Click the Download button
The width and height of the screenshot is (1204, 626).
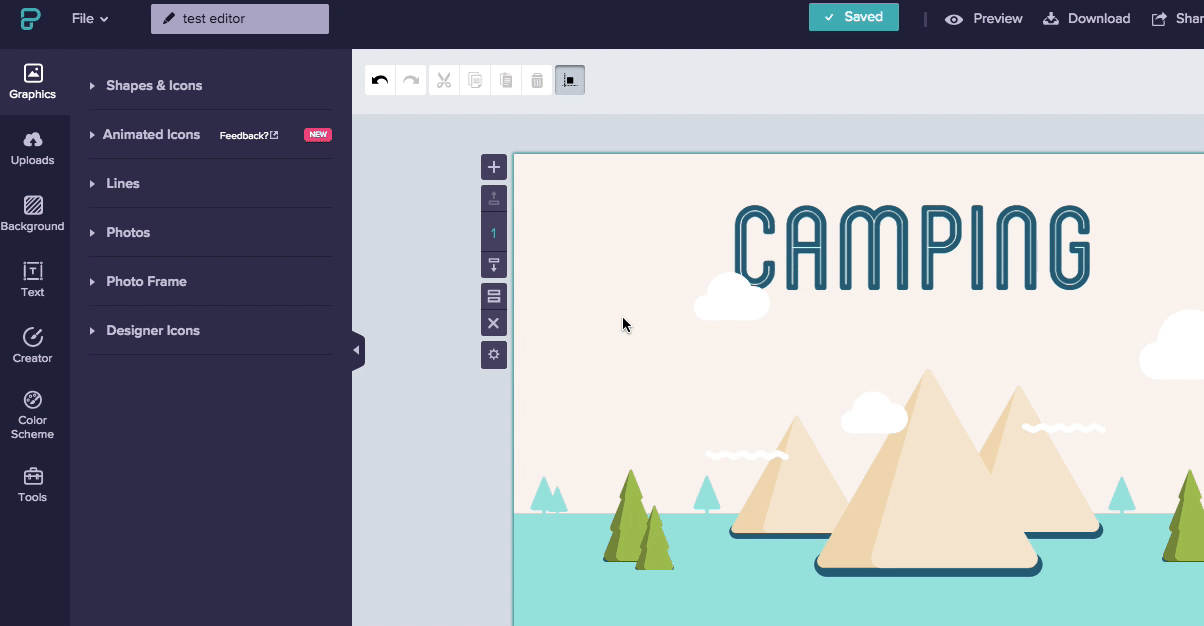(x=1087, y=18)
